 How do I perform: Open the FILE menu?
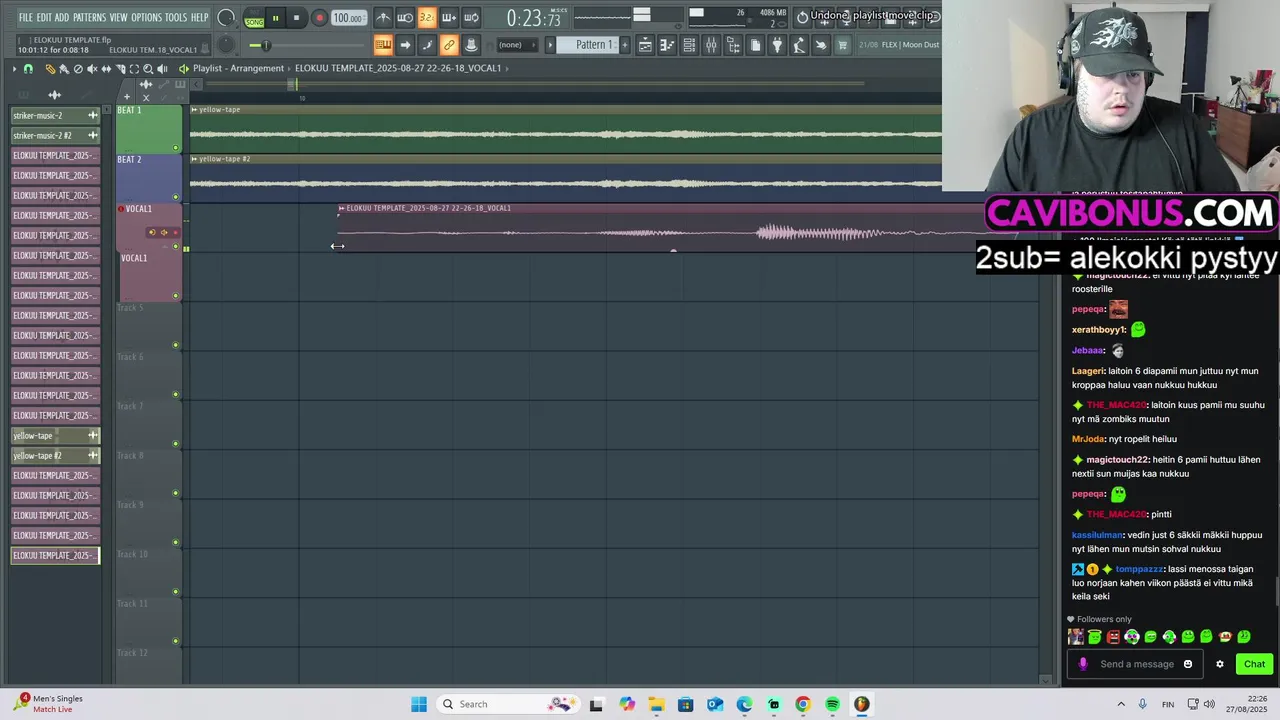click(26, 17)
